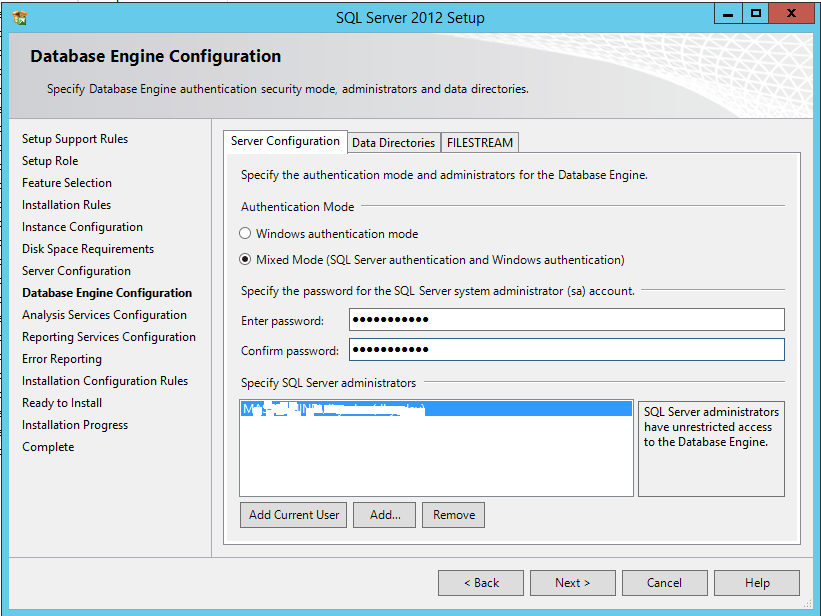Go back with the Back button
Screen dimensions: 821x616
[481, 583]
